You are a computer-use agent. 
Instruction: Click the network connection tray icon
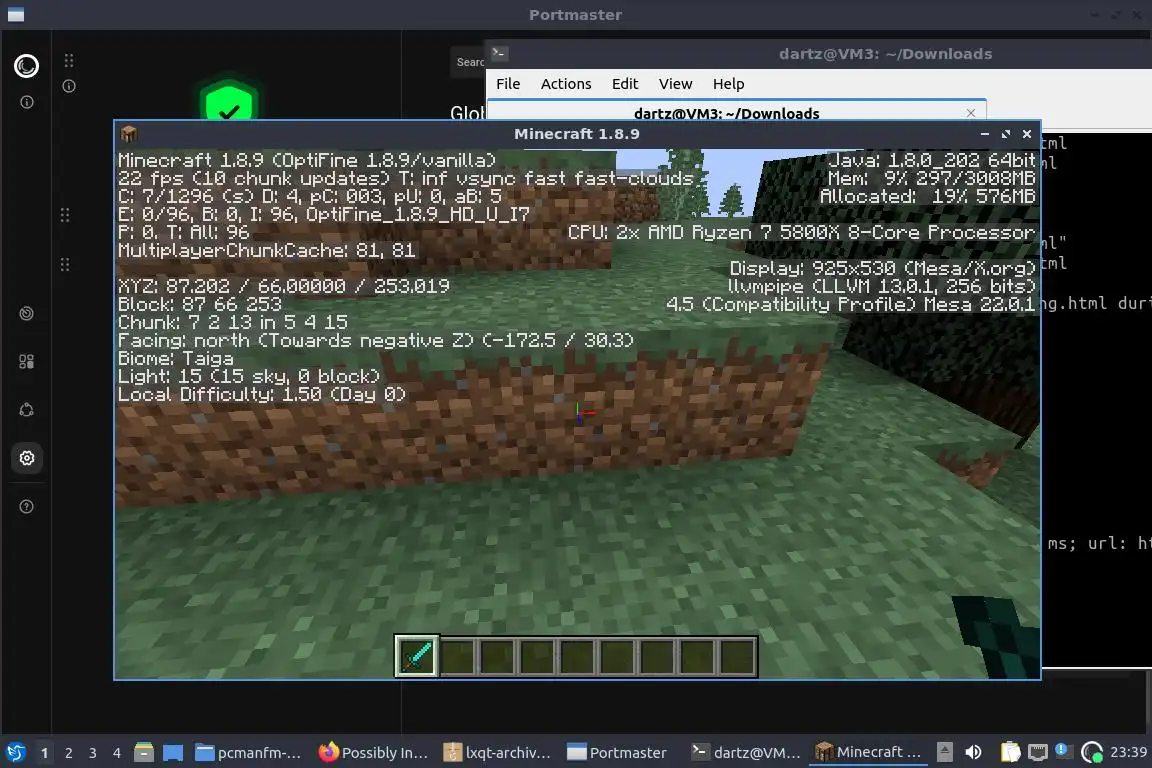pyautogui.click(x=1037, y=752)
